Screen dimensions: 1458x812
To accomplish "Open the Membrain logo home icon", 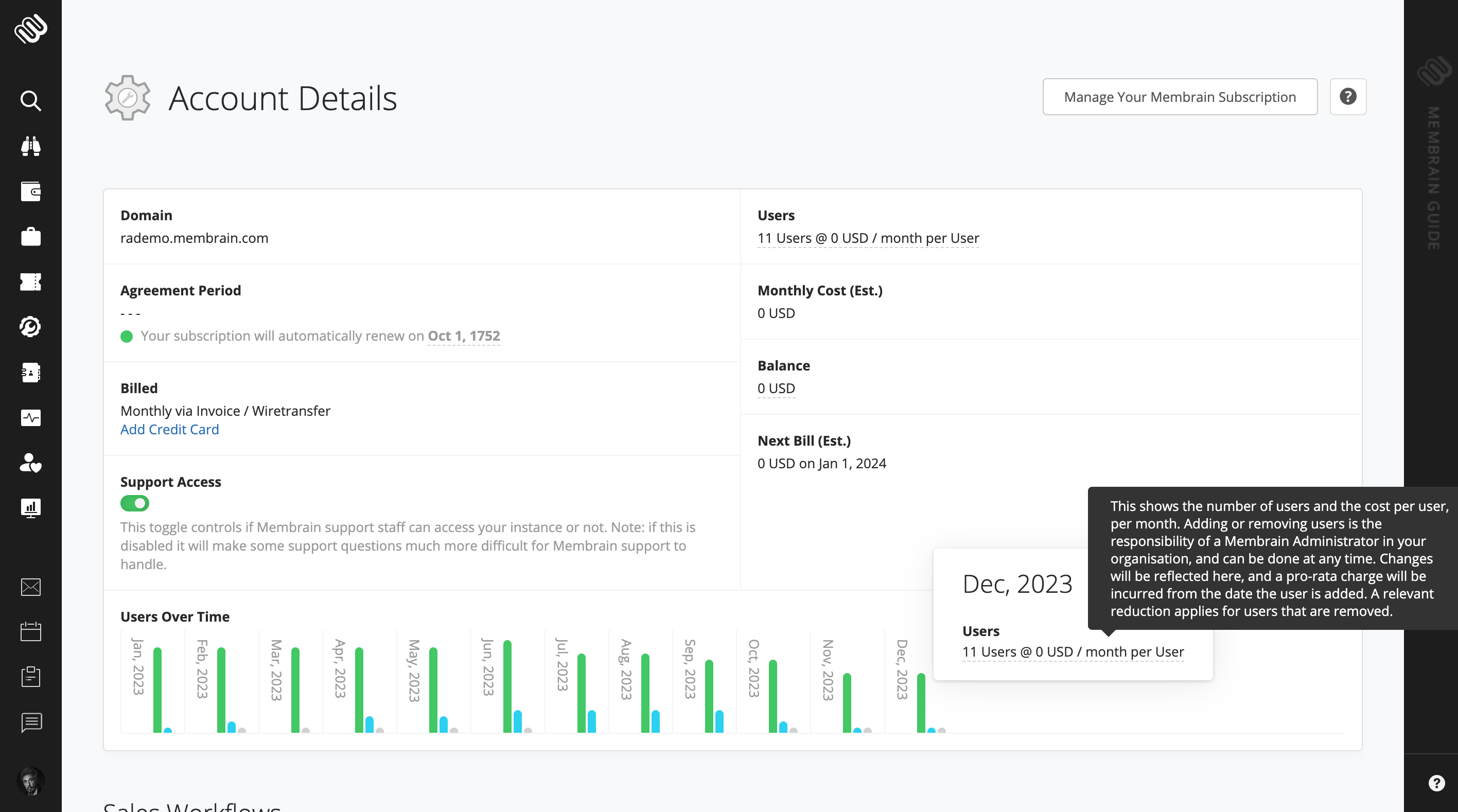I will pos(30,28).
